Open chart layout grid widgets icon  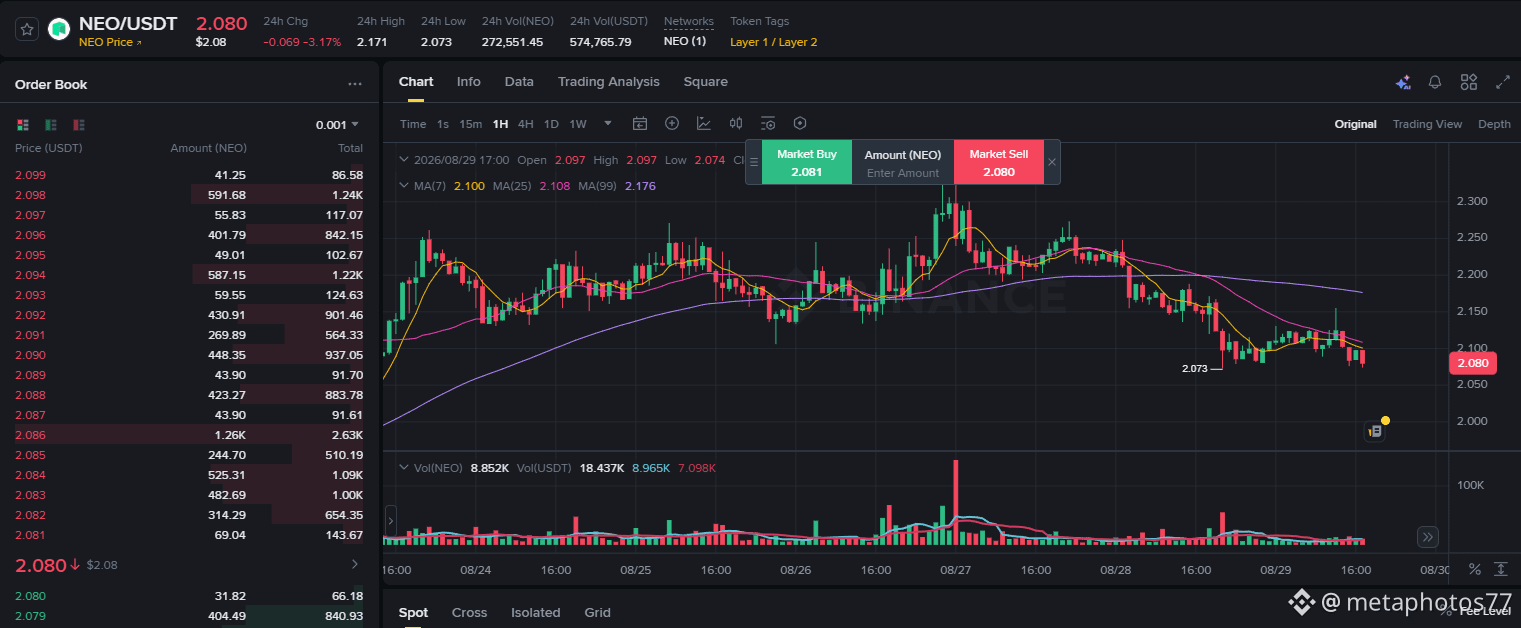[1469, 83]
